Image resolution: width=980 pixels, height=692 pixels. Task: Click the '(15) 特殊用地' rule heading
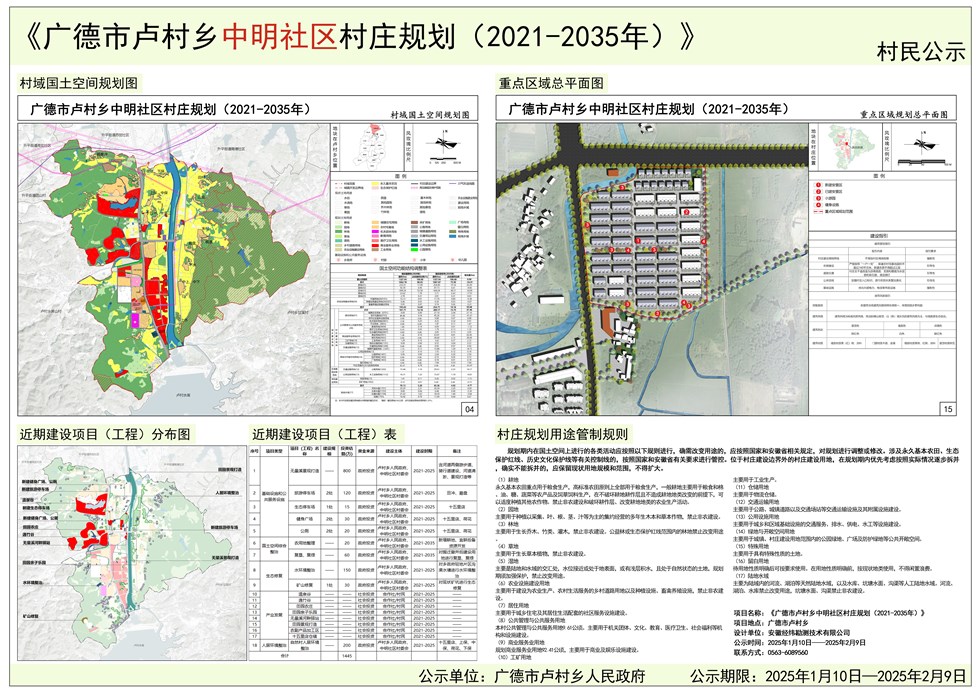751,546
